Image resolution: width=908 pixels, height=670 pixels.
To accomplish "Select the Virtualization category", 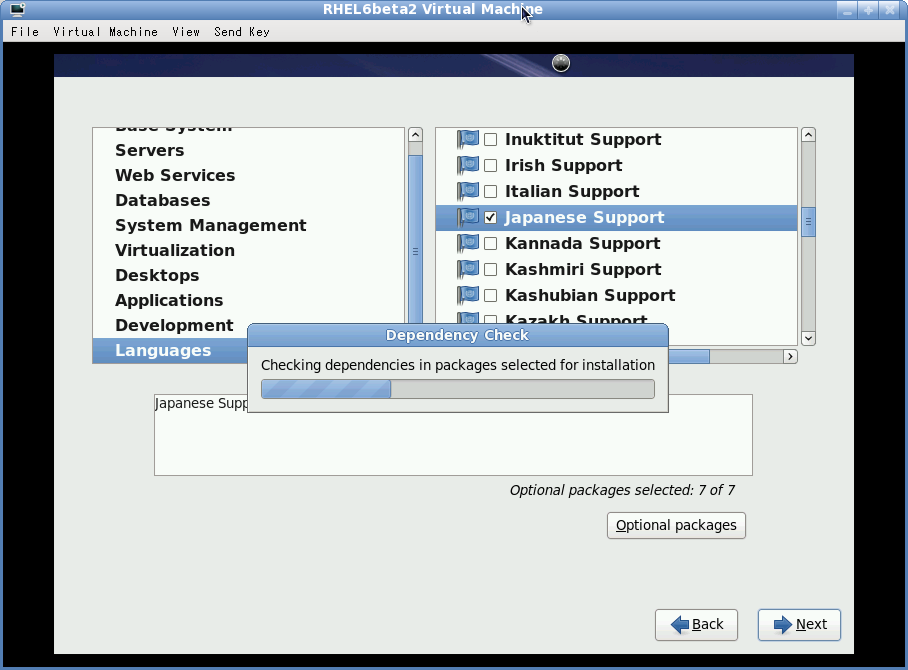I will pos(248,250).
